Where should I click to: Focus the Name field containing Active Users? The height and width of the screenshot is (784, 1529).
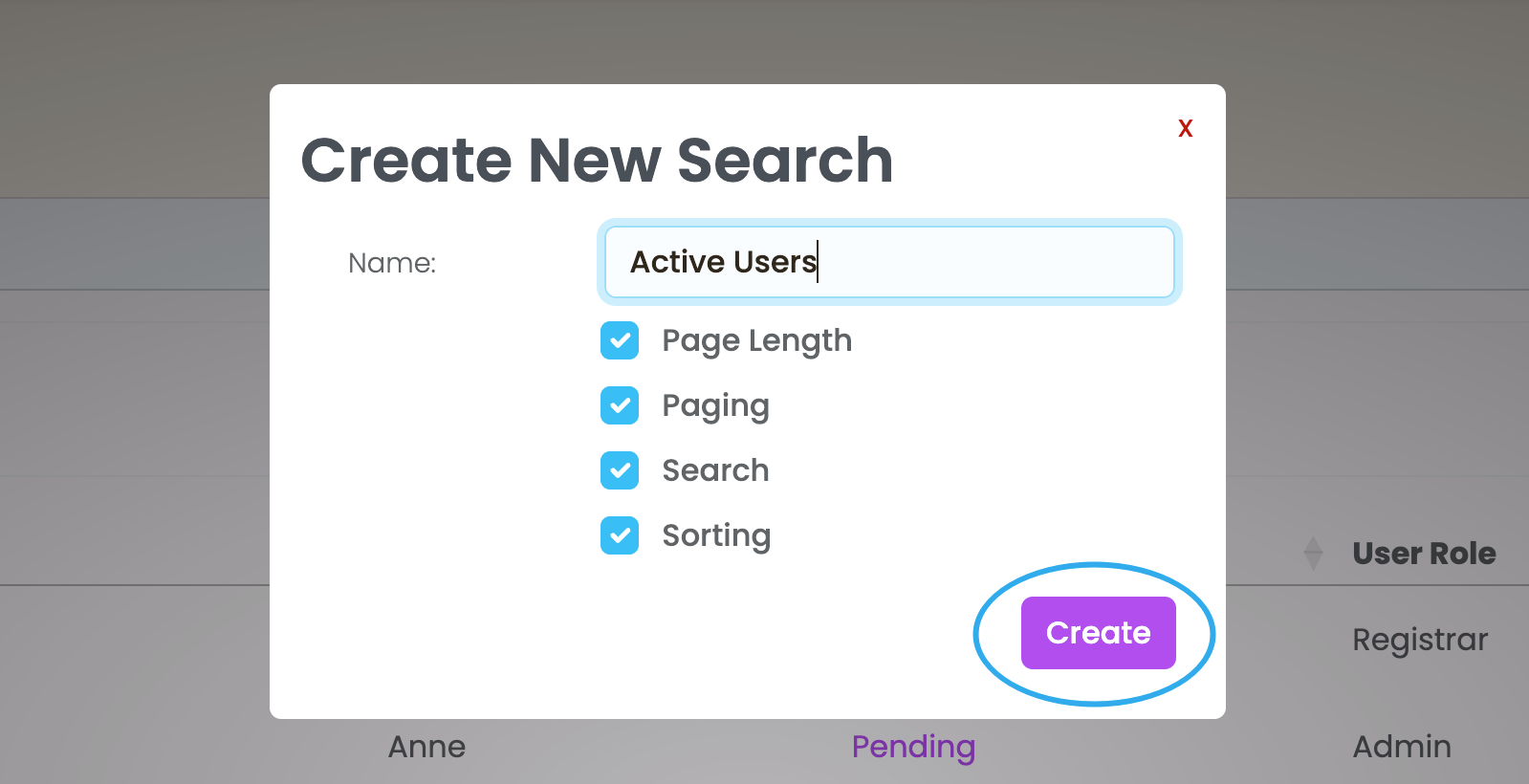click(889, 262)
